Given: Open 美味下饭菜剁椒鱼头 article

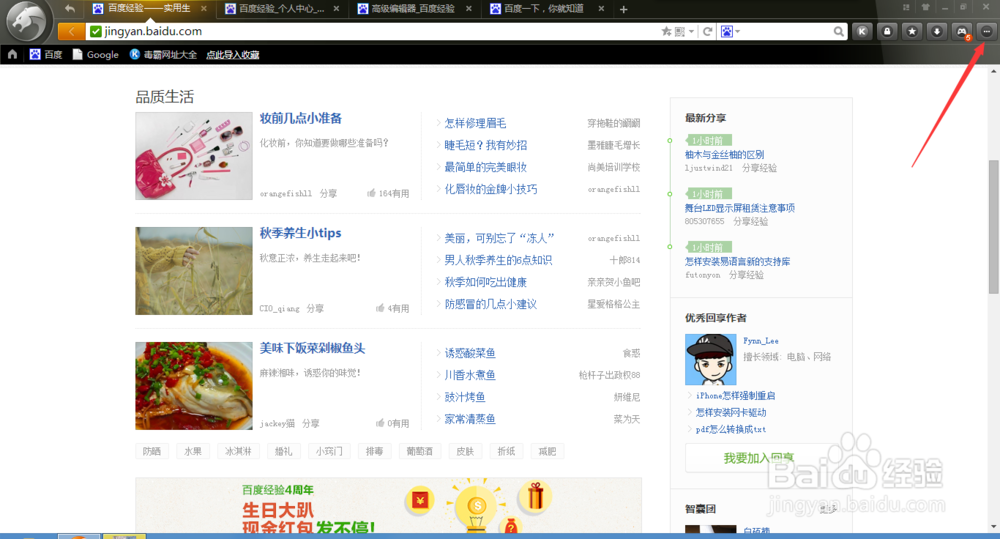Looking at the screenshot, I should (x=312, y=348).
